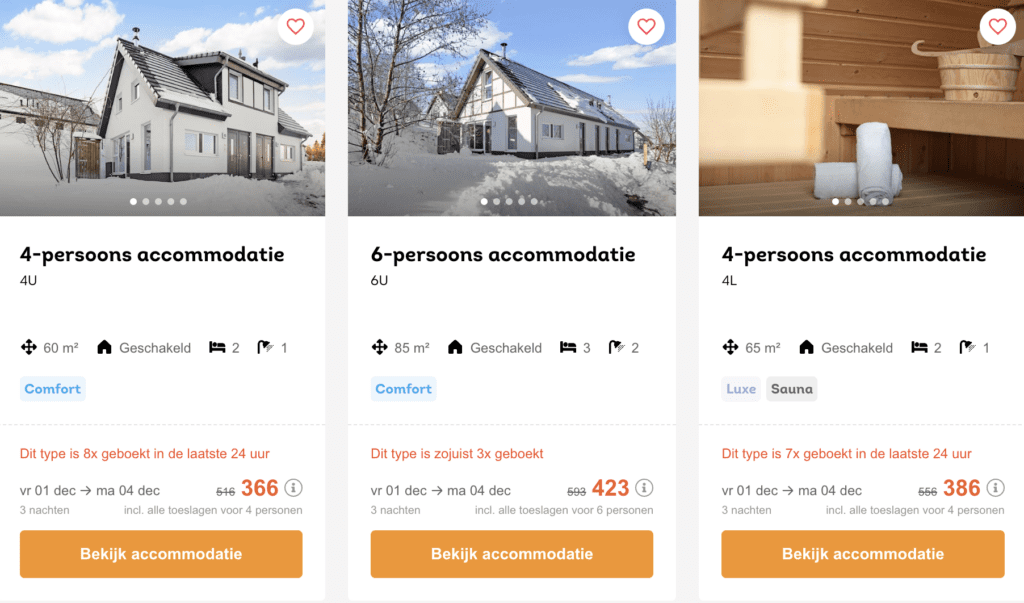Screen dimensions: 1024x603
Task: Open the snowy 6U house photo
Action: point(511,108)
